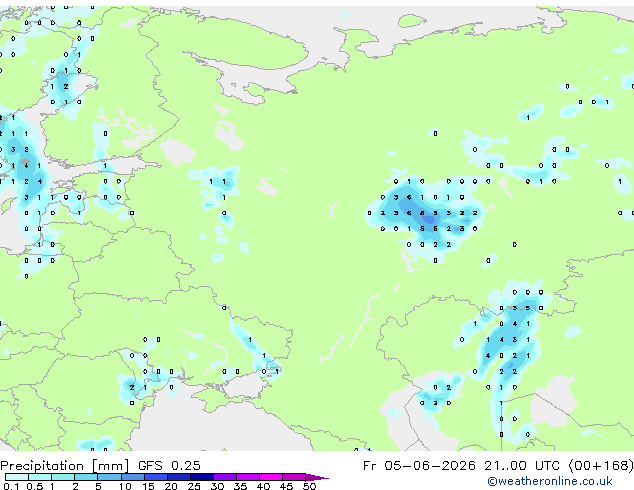Click the 1 to 2 mm legend swatch
Screen dimensions: 634x490
pyautogui.click(x=63, y=477)
